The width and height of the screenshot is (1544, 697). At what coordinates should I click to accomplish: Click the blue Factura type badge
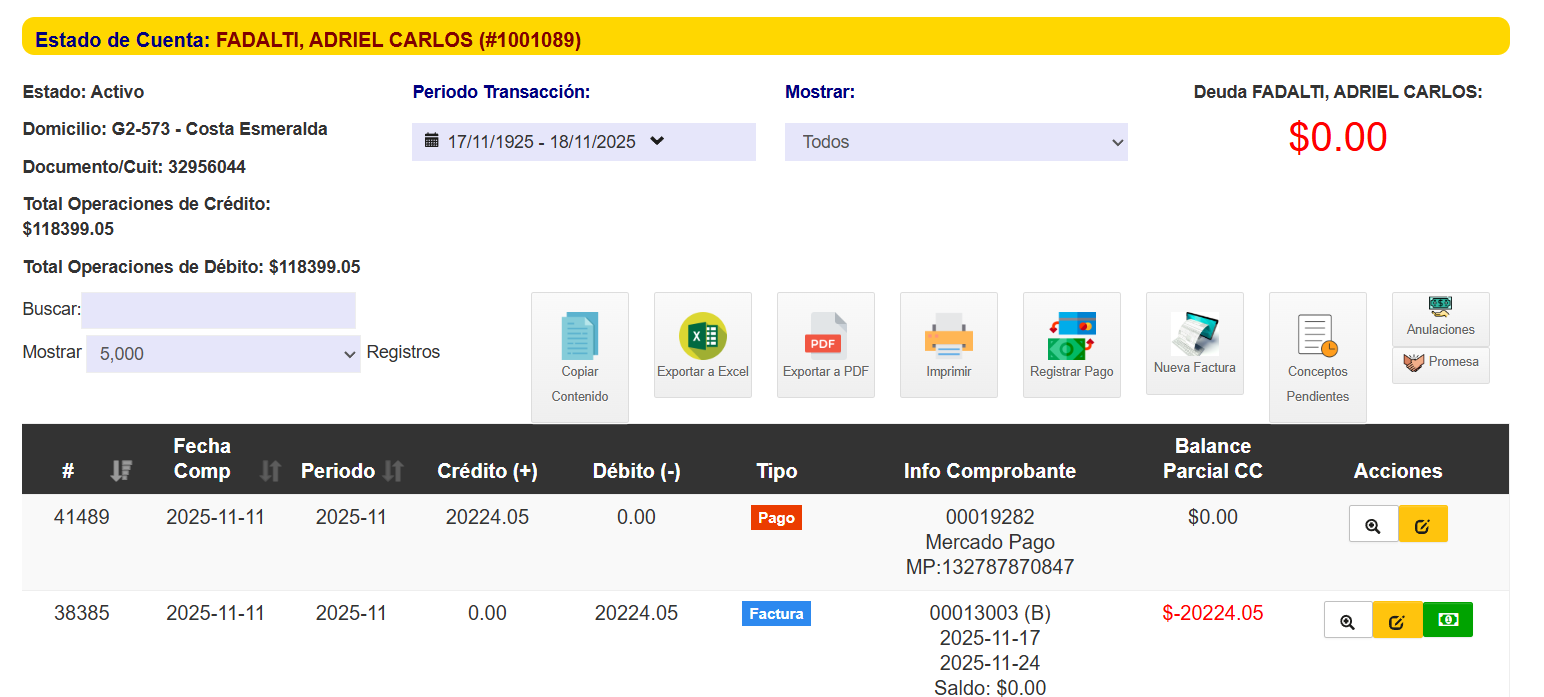pos(776,614)
